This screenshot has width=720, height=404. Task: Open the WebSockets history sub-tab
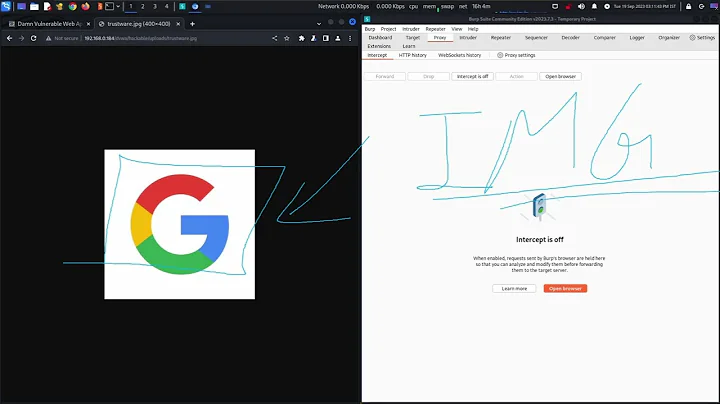[x=459, y=55]
